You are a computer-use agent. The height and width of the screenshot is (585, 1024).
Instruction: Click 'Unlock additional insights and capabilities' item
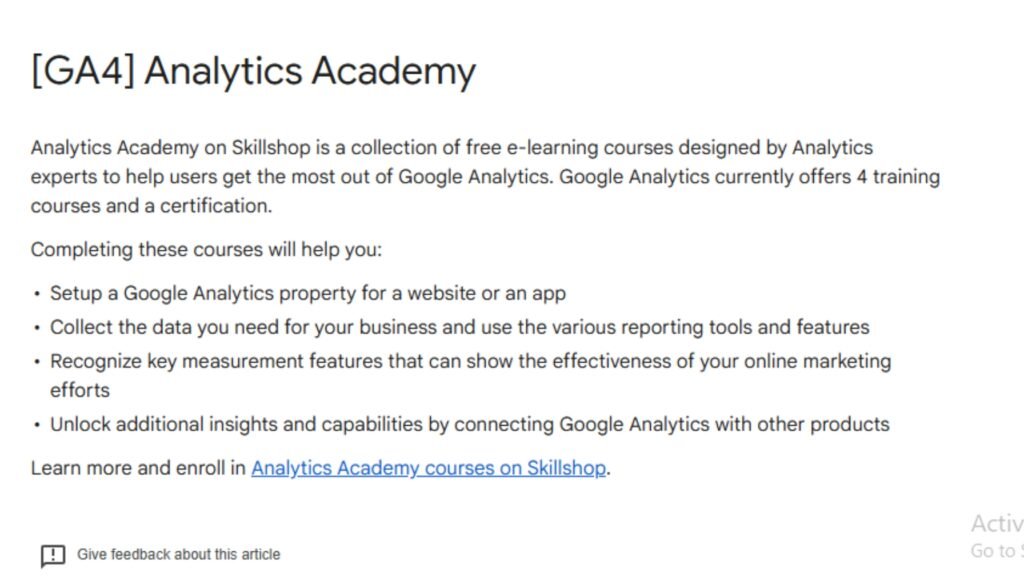click(x=470, y=424)
